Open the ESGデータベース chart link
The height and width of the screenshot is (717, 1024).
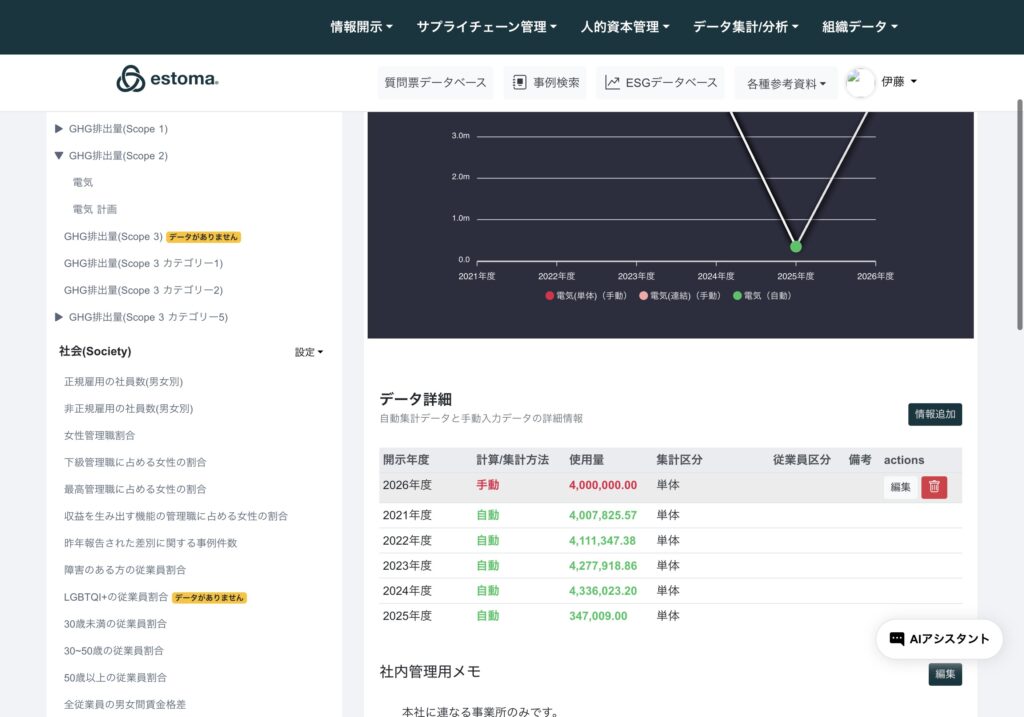pos(661,83)
